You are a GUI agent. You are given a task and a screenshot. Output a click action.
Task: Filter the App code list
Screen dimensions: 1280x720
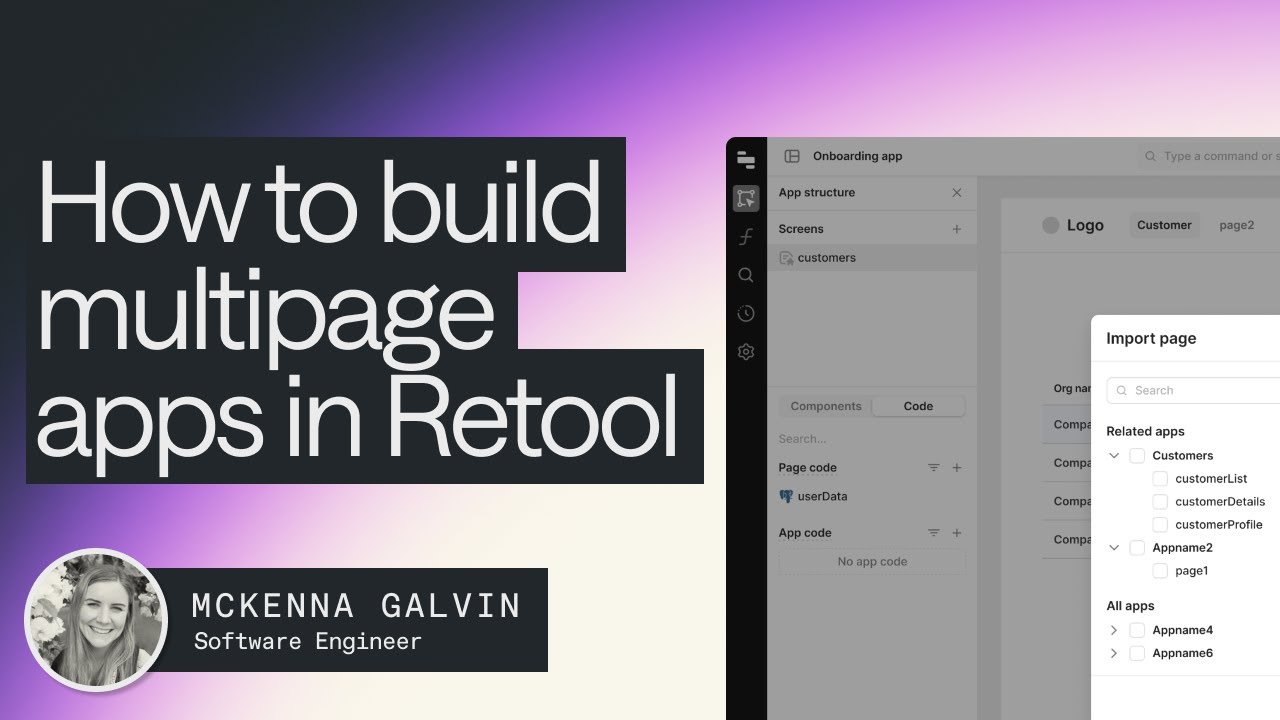click(x=934, y=533)
